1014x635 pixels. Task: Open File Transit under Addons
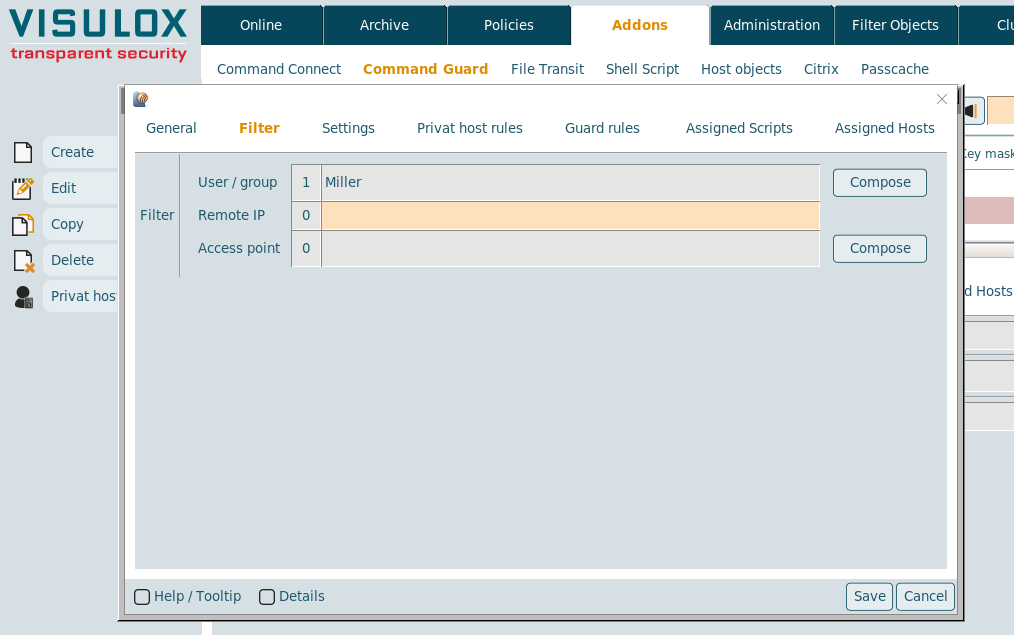click(547, 69)
